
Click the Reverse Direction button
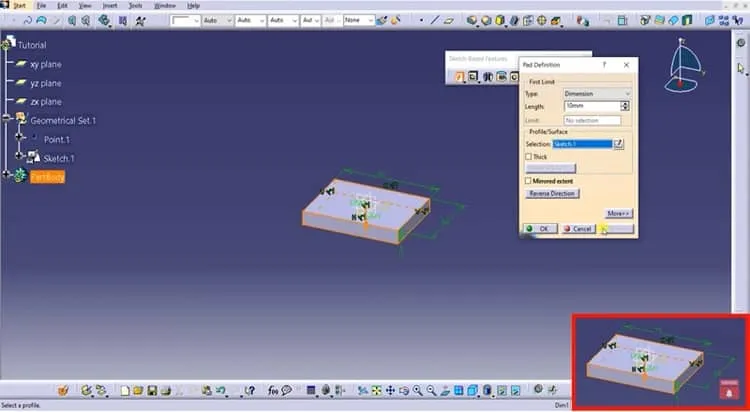pos(552,193)
